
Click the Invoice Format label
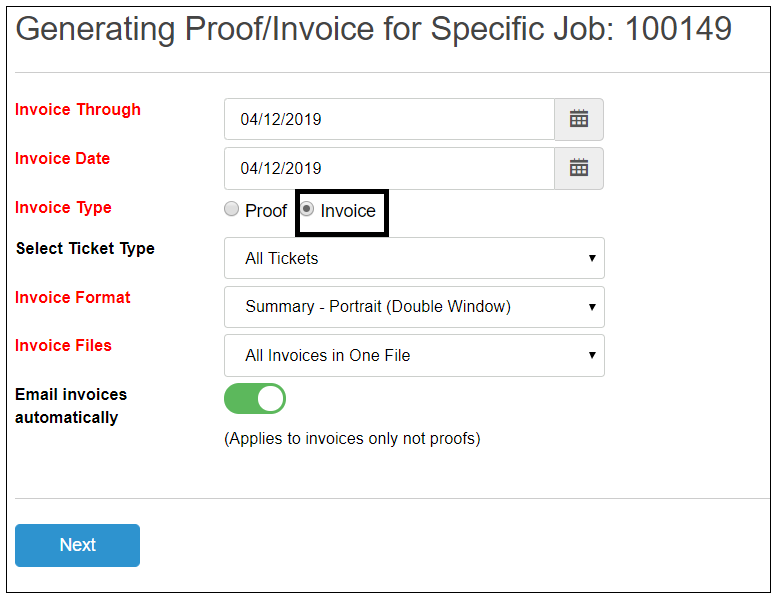(x=73, y=297)
